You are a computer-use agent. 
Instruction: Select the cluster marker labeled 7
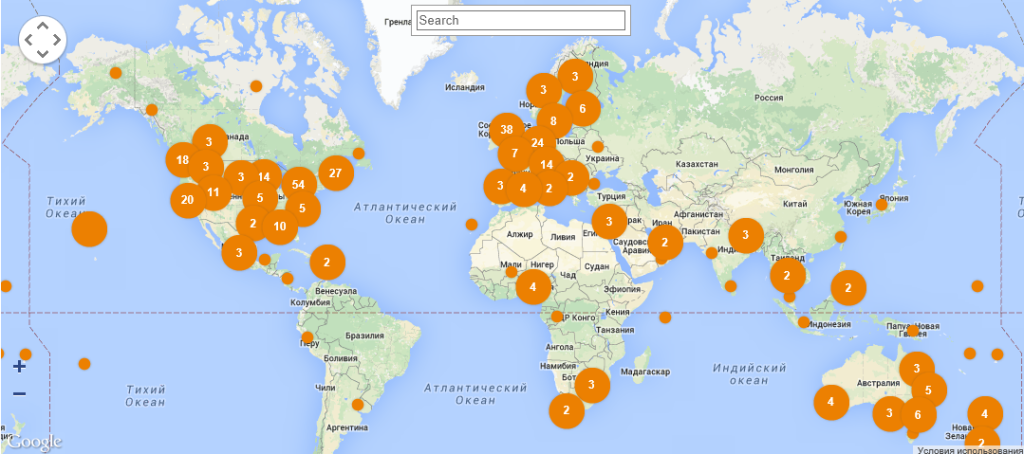click(x=515, y=154)
